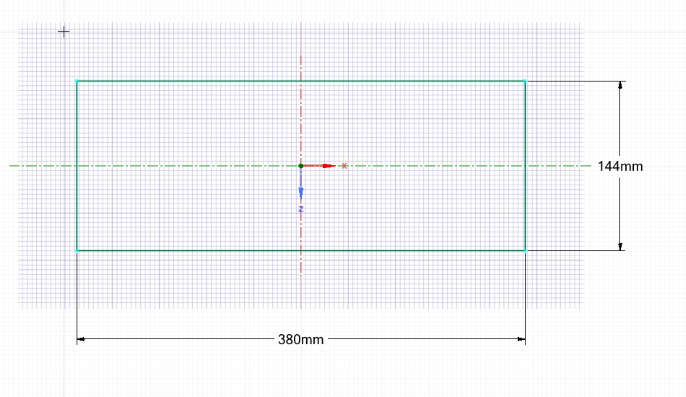The image size is (686, 397).
Task: Select the left edge of the rectangle
Action: 77,166
